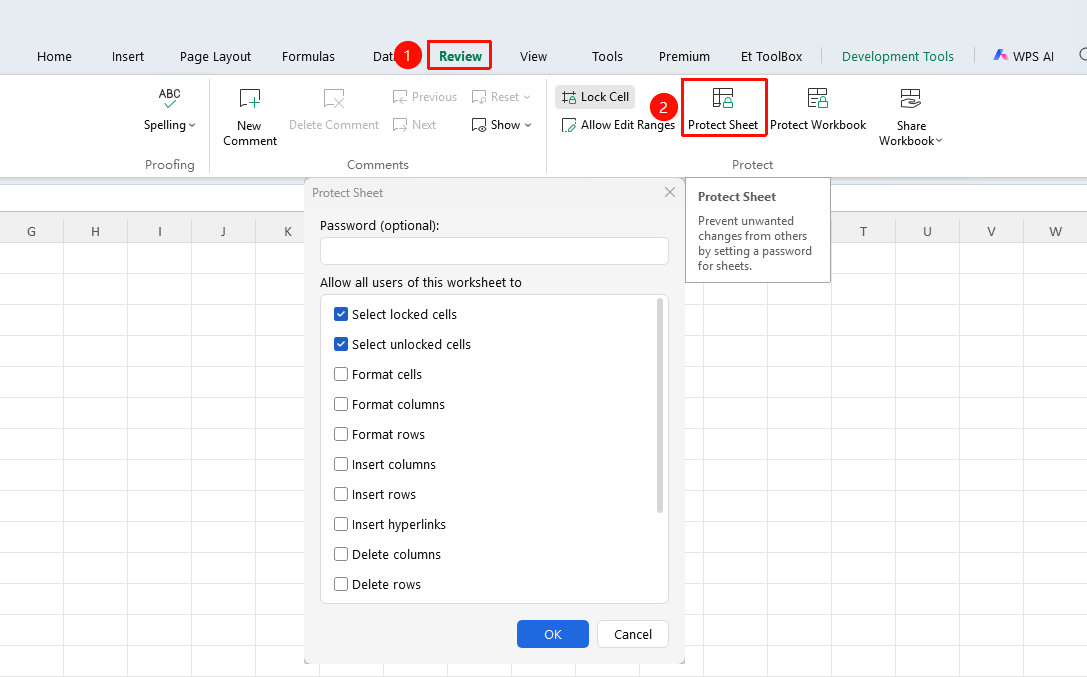Click the permissions list scrollbar
This screenshot has width=1087, height=677.
point(660,405)
